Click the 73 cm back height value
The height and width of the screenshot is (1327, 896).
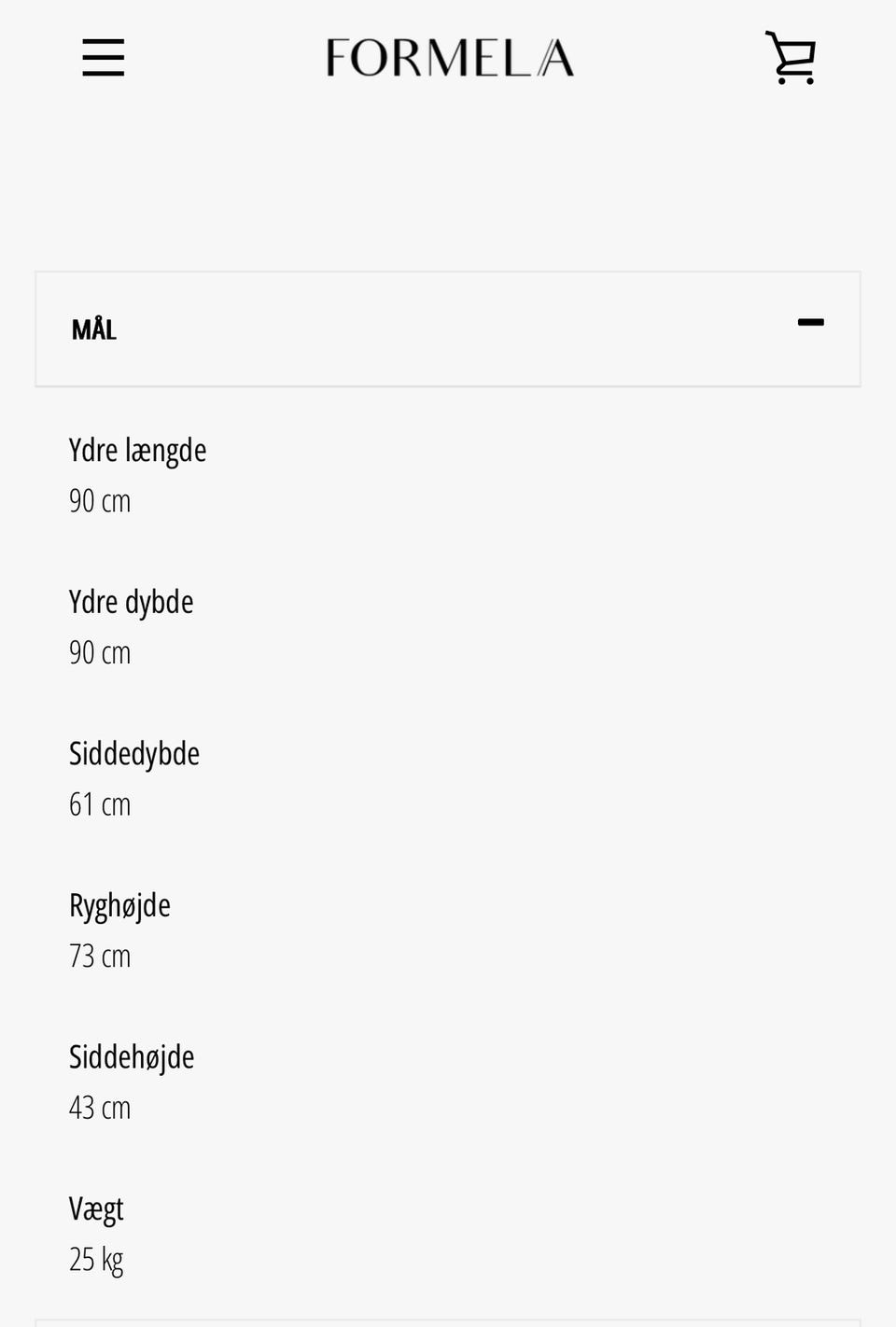point(100,957)
